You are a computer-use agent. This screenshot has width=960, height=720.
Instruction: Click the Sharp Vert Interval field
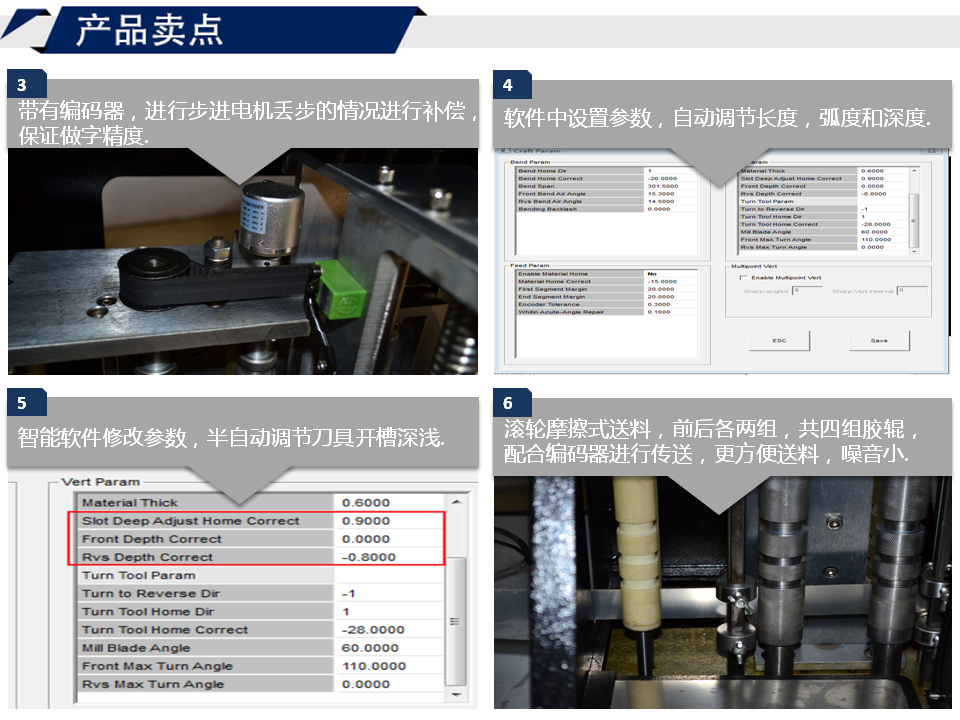[x=910, y=291]
